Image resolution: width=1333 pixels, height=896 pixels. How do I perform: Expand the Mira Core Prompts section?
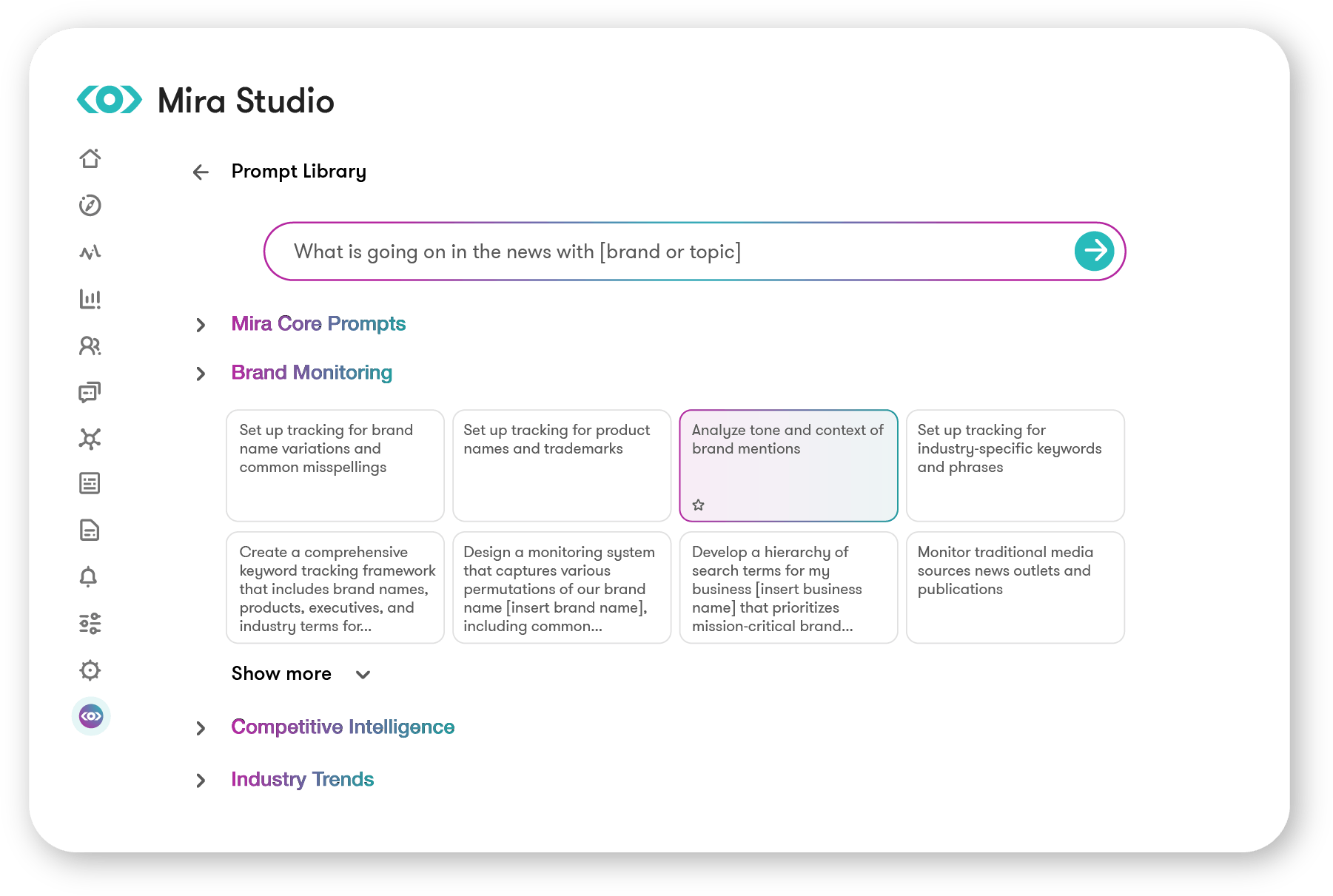click(x=200, y=325)
